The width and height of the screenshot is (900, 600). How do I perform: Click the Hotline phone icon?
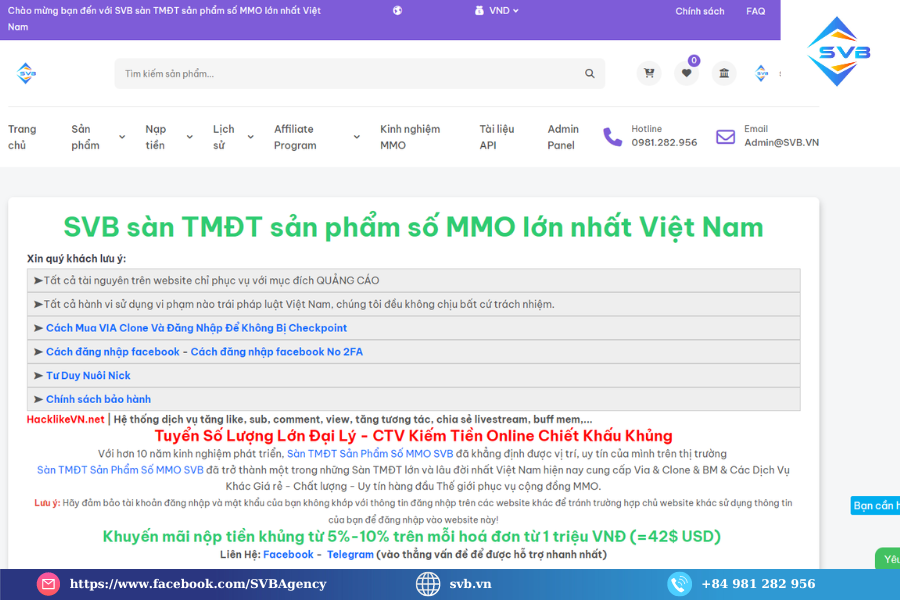612,137
